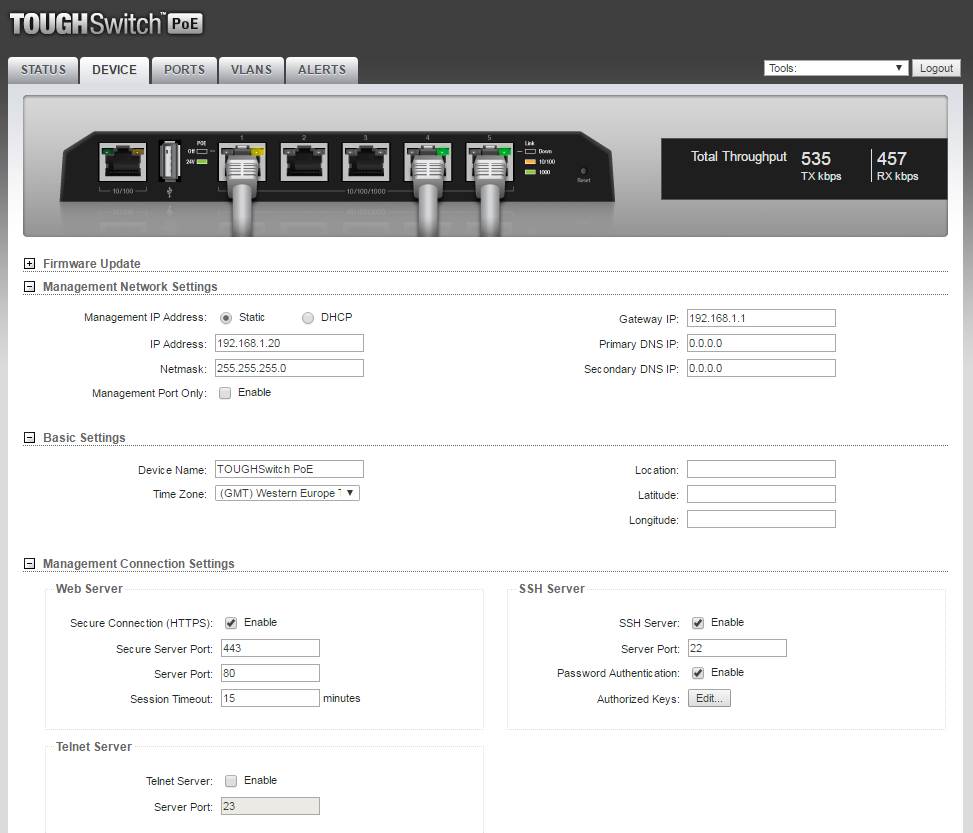Click port 4 on the switch diagram
This screenshot has height=833, width=973.
pyautogui.click(x=427, y=161)
